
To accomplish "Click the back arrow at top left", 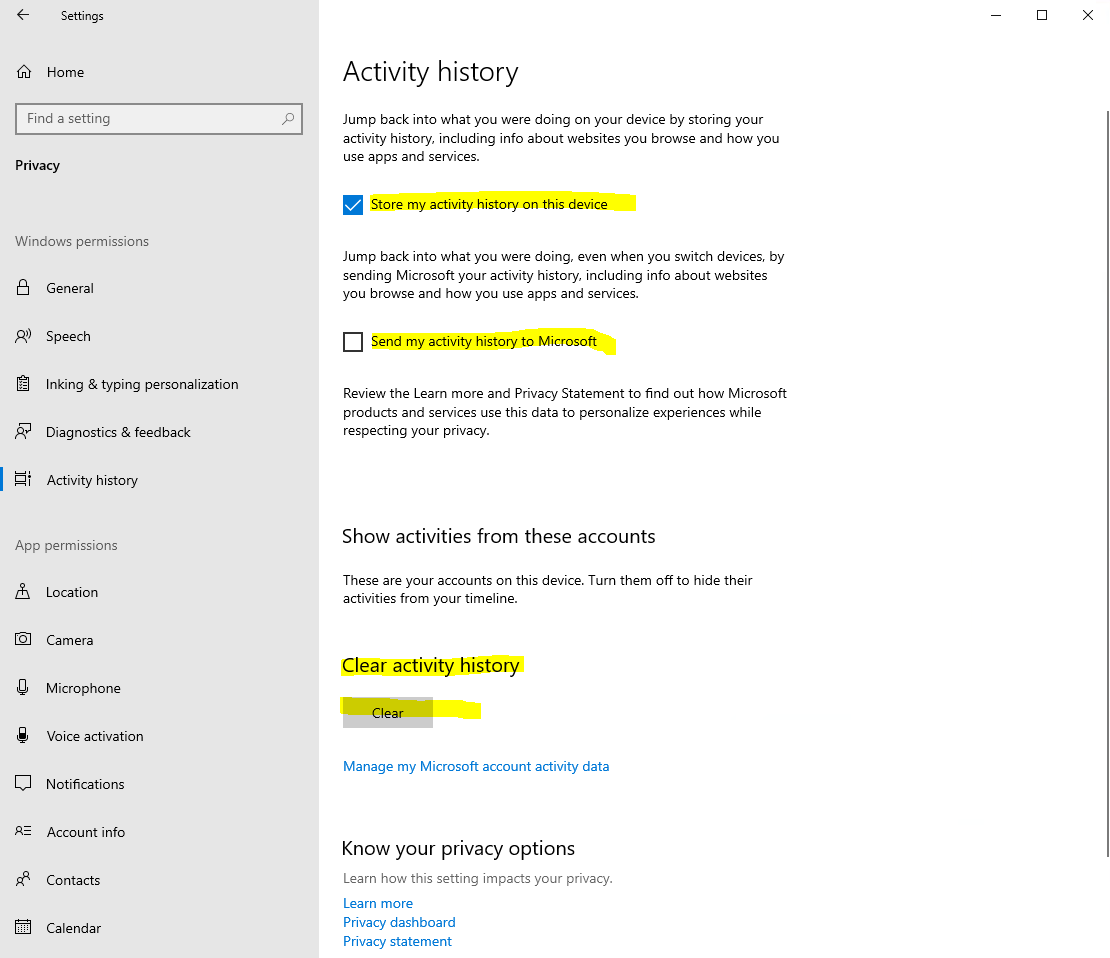I will (22, 15).
